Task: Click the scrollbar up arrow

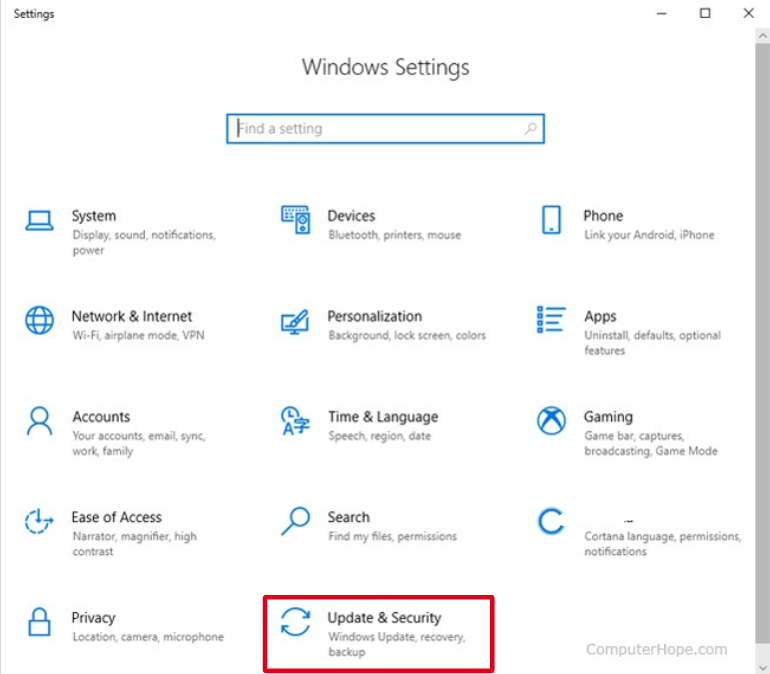Action: [762, 36]
